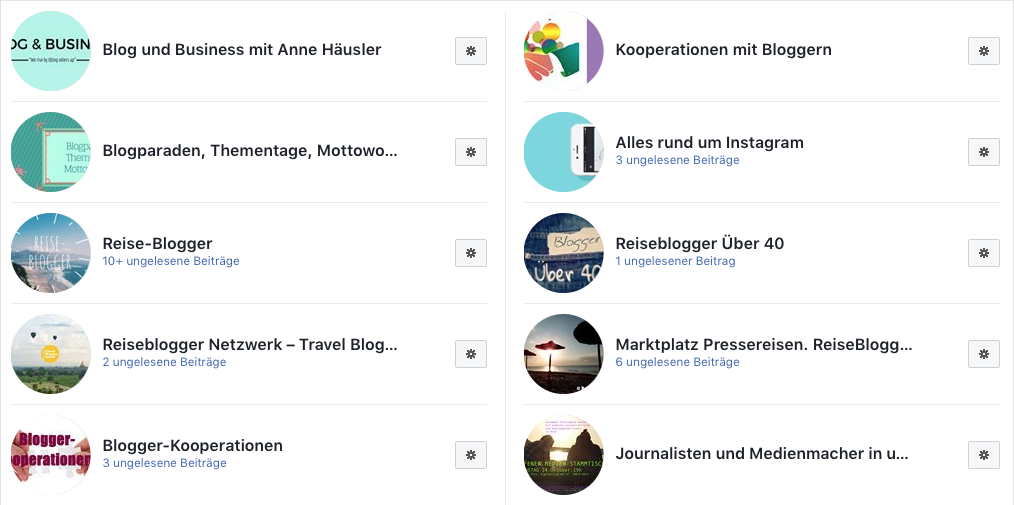Open gear options for Marktplatz Pressereisen group

coord(984,354)
